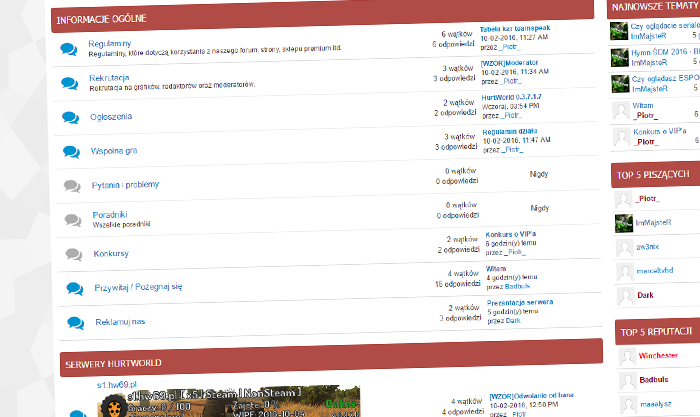The width and height of the screenshot is (700, 417).
Task: Open Badbuls profile in Witam last post
Action: [x=518, y=287]
